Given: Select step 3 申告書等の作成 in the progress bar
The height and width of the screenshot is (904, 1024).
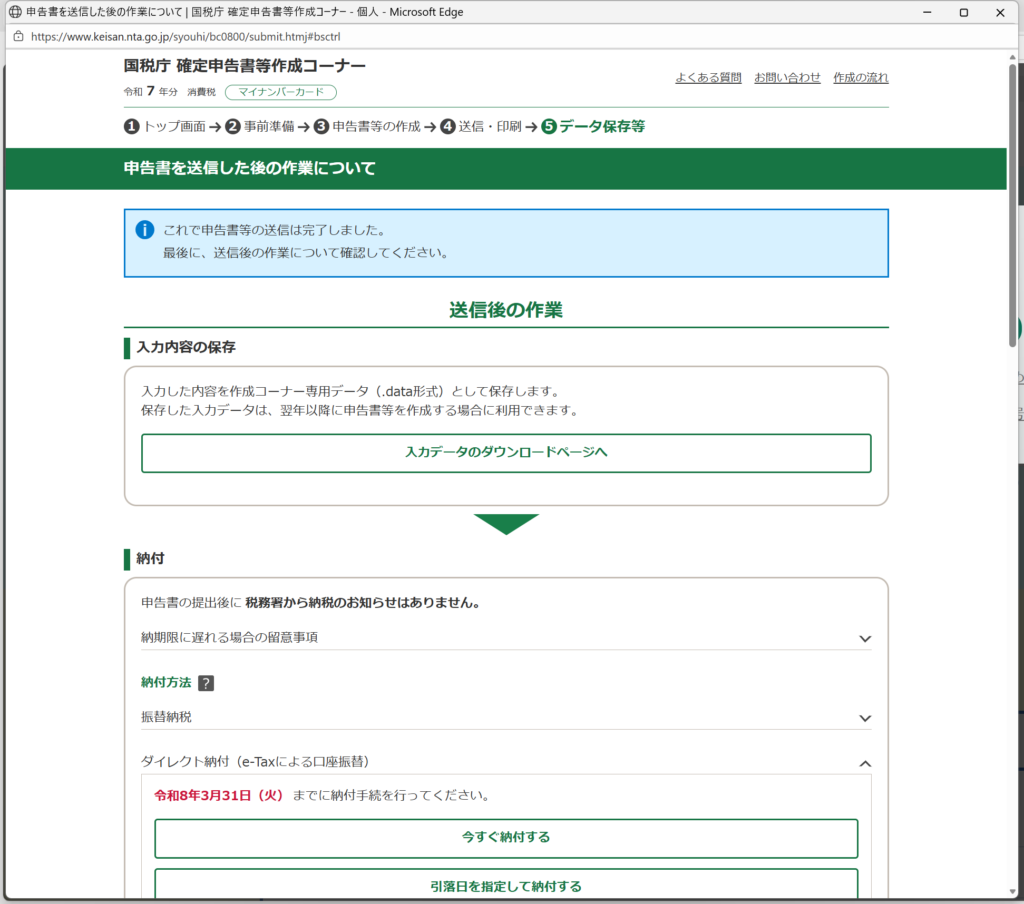Looking at the screenshot, I should click(x=366, y=127).
